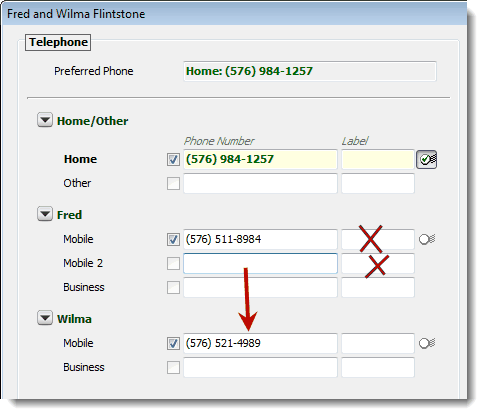Uncheck Wilma's Mobile checkbox
Screen dimensions: 484x416
(x=173, y=343)
